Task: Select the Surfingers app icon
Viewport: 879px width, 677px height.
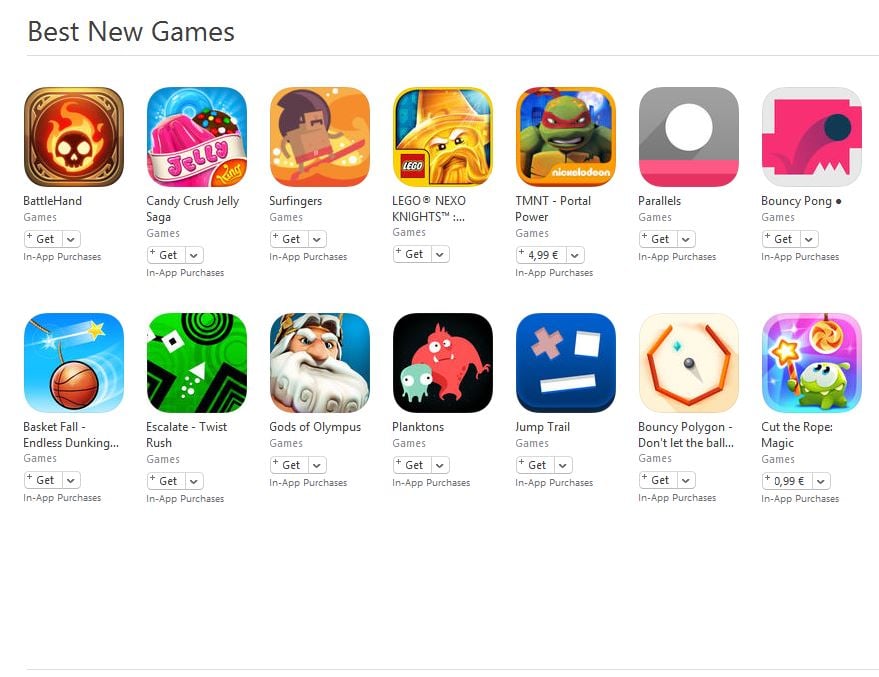Action: click(x=320, y=137)
